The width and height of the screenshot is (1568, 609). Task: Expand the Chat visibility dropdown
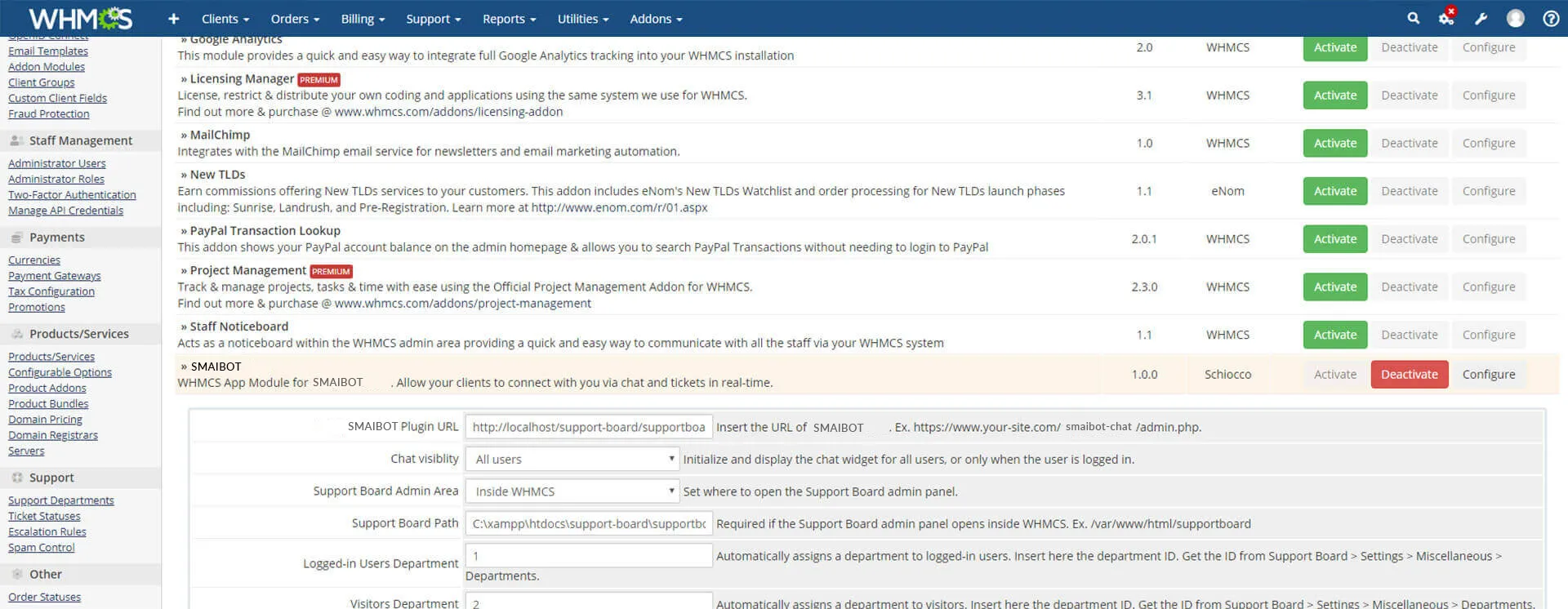tap(572, 459)
